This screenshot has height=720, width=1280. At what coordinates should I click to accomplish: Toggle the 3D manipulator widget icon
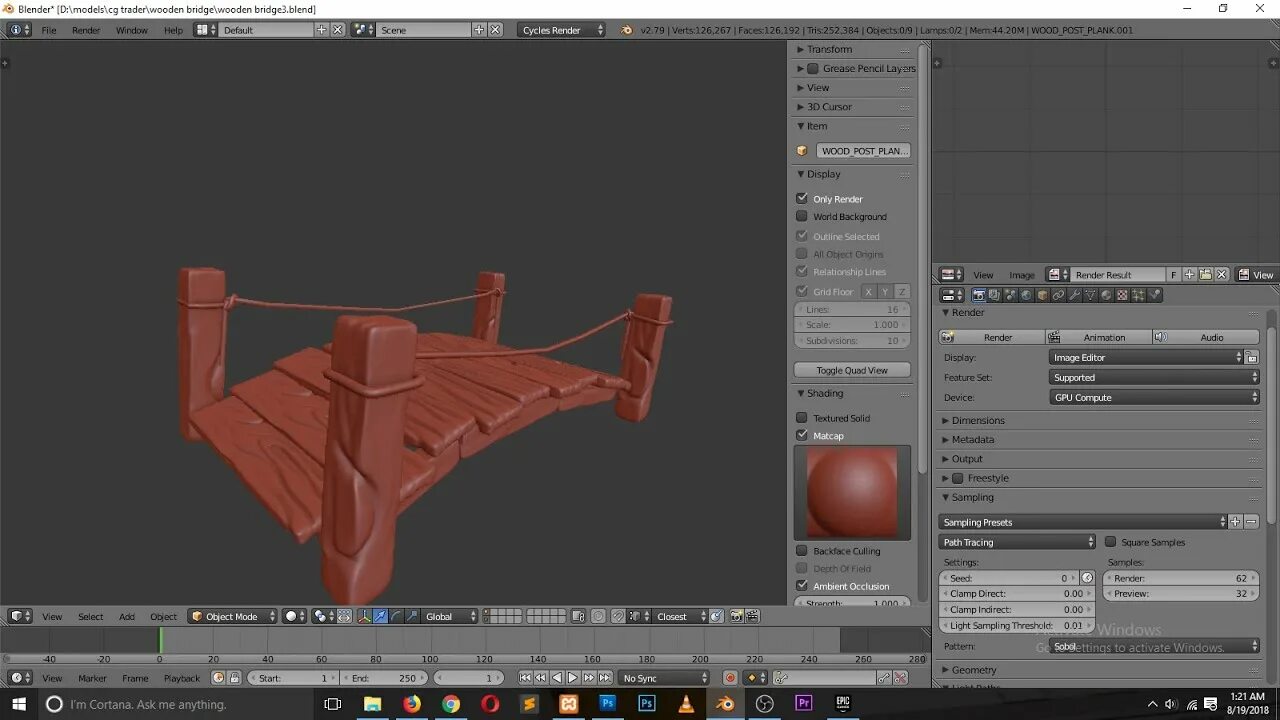coord(364,616)
